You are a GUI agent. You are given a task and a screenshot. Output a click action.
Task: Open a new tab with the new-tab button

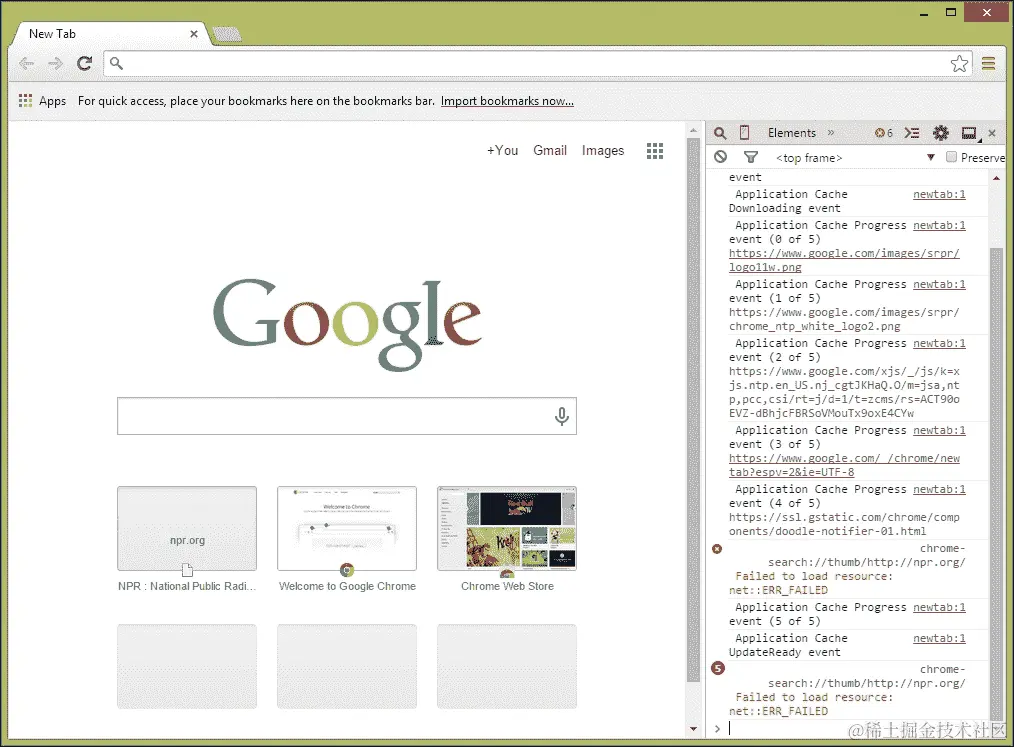click(226, 34)
